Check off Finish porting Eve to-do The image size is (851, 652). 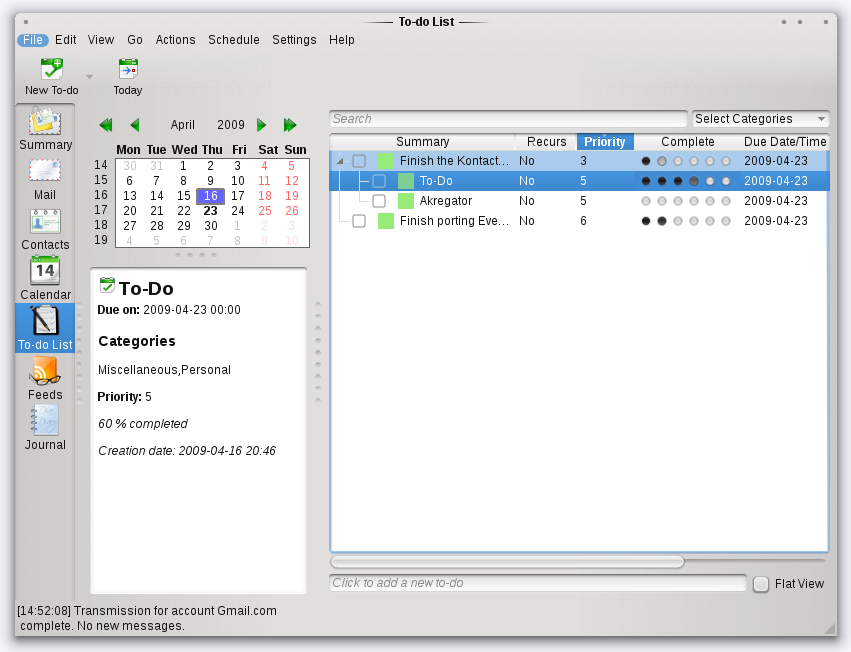coord(359,221)
